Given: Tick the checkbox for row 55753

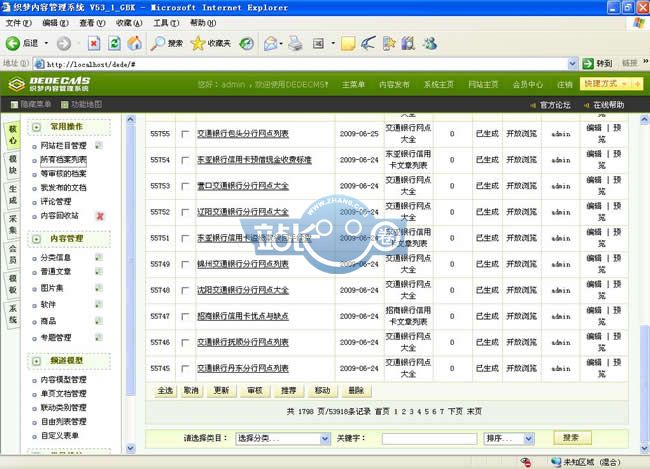Looking at the screenshot, I should (185, 186).
